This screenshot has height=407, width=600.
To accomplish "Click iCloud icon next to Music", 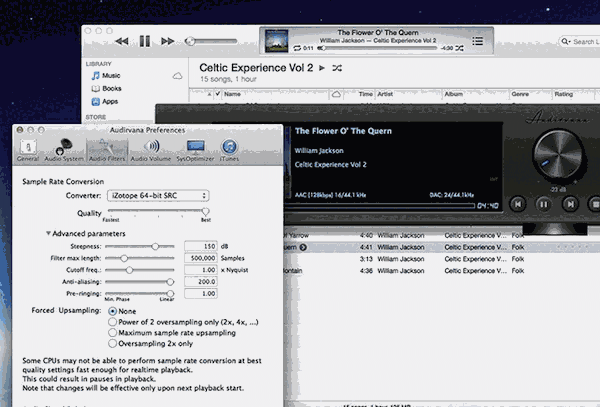I will [177, 76].
